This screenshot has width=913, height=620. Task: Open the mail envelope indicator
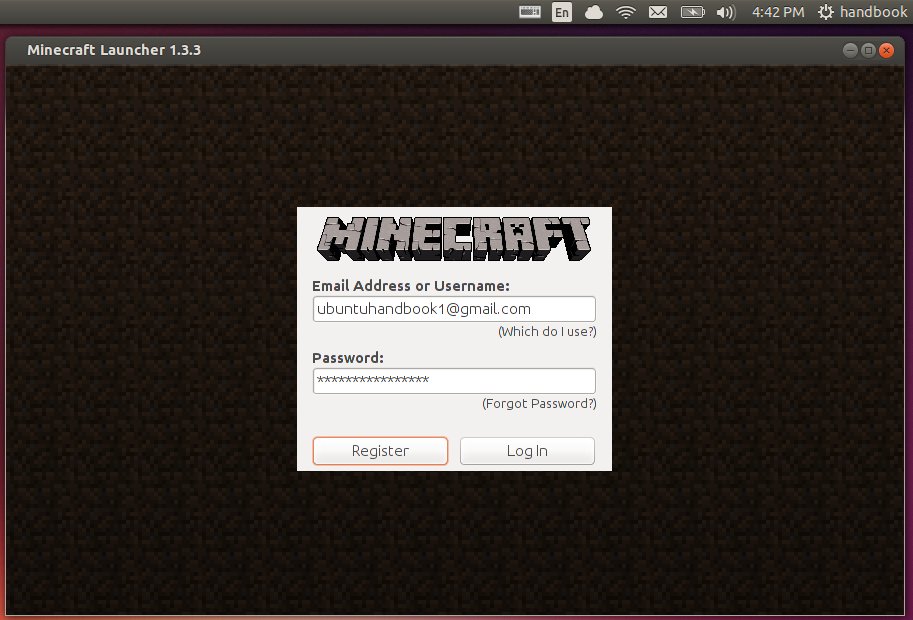pyautogui.click(x=658, y=12)
